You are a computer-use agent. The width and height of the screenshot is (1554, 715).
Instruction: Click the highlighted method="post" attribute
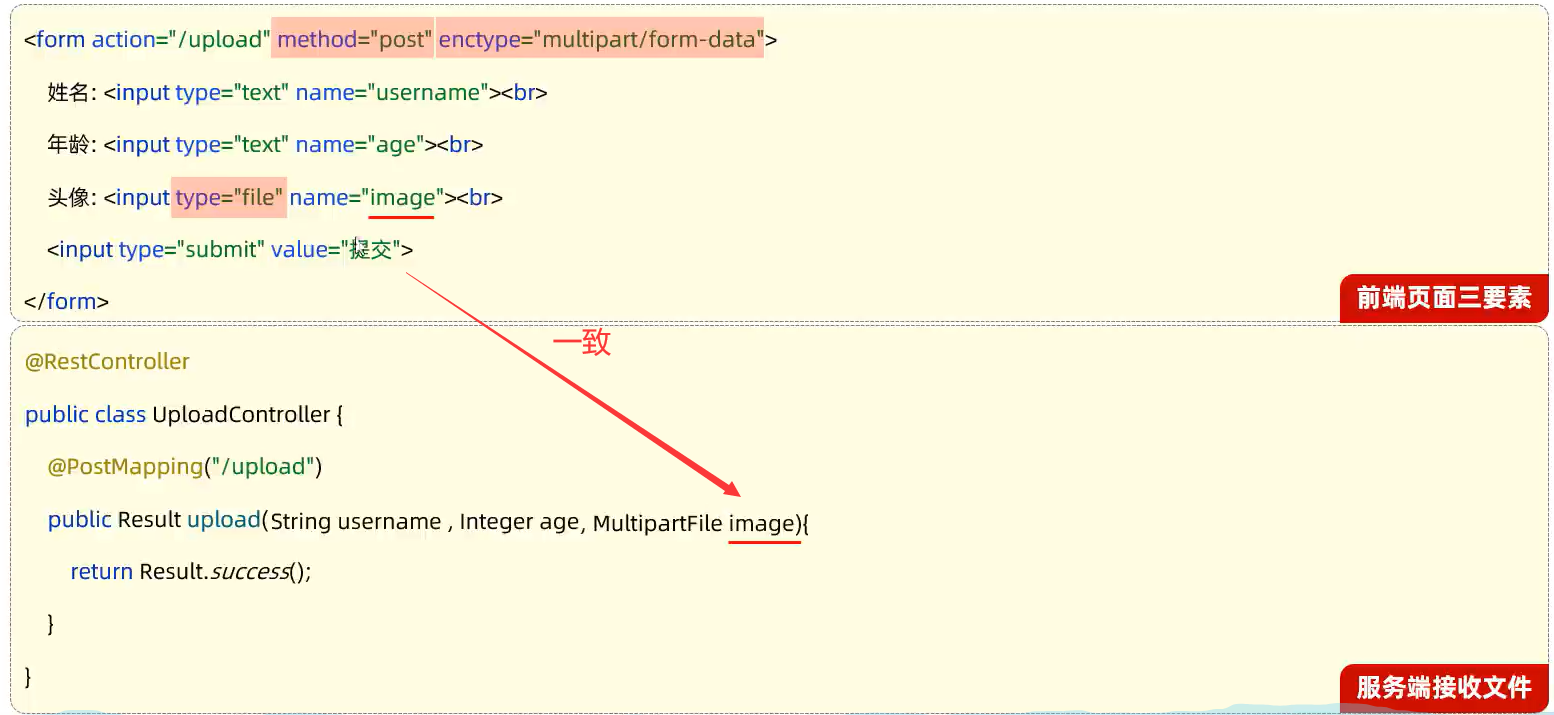tap(354, 40)
